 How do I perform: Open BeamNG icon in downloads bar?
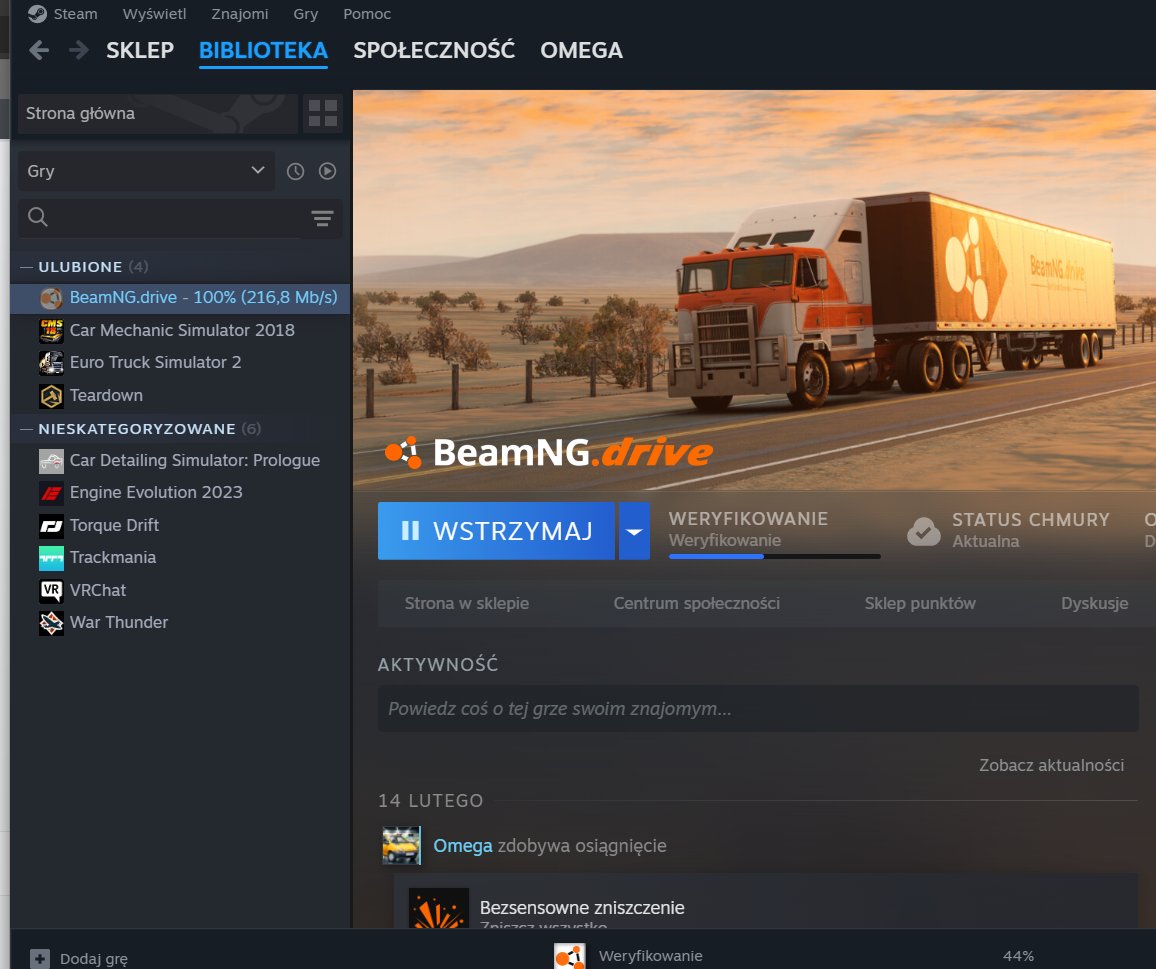coord(570,956)
